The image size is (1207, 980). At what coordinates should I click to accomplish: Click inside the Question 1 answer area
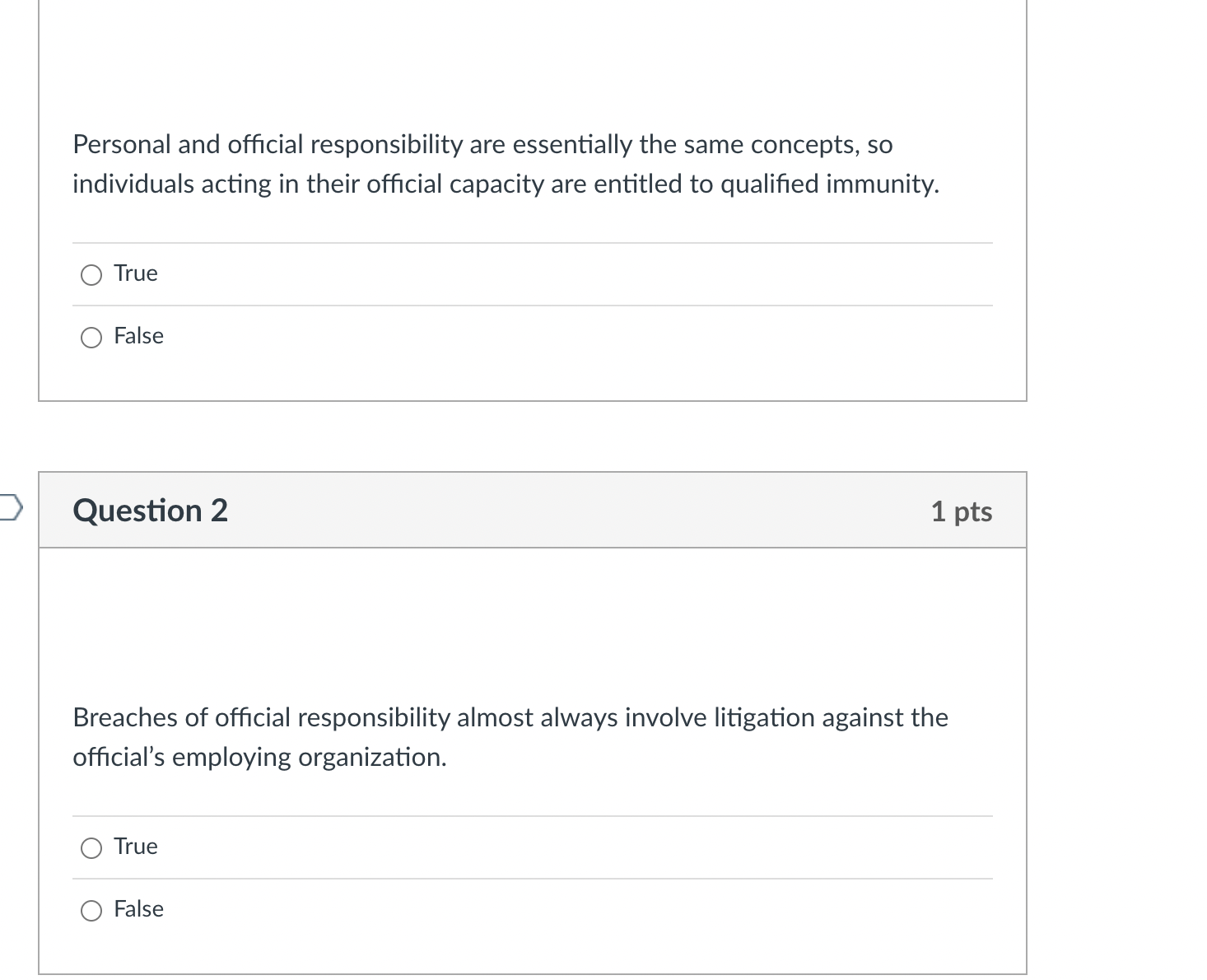(x=534, y=305)
